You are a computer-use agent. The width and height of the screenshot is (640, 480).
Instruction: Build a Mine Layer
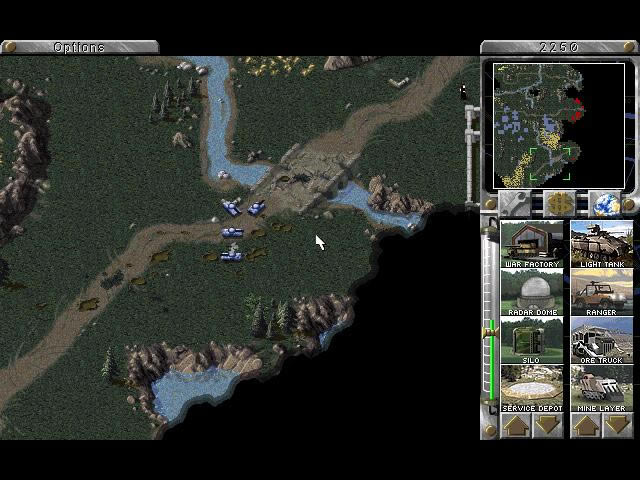(602, 389)
